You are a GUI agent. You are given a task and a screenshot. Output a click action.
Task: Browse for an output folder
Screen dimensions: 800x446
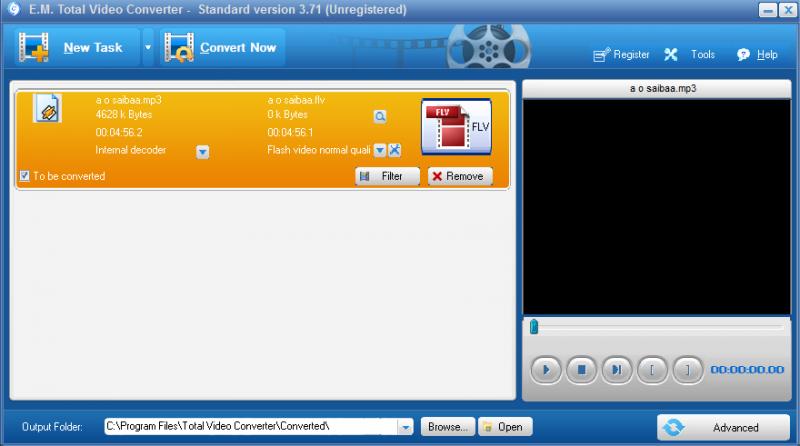click(x=447, y=427)
